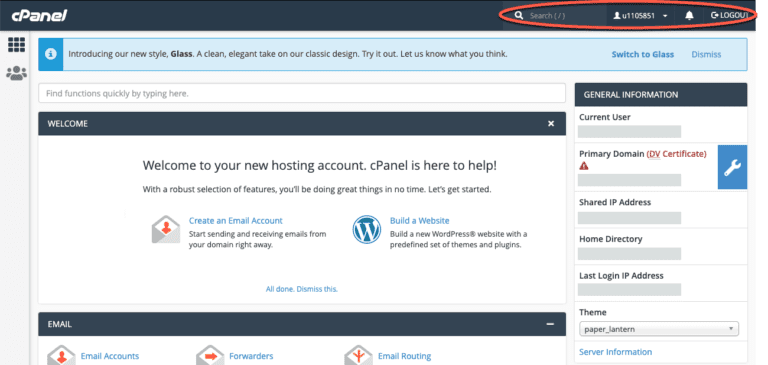Click the WELCOME panel header title
This screenshot has width=768, height=365.
coord(68,124)
